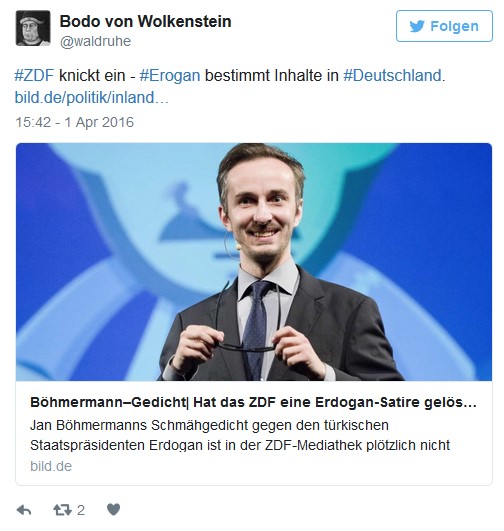
Task: Click the Böhmermann–Gedicht card headline
Action: pyautogui.click(x=253, y=402)
